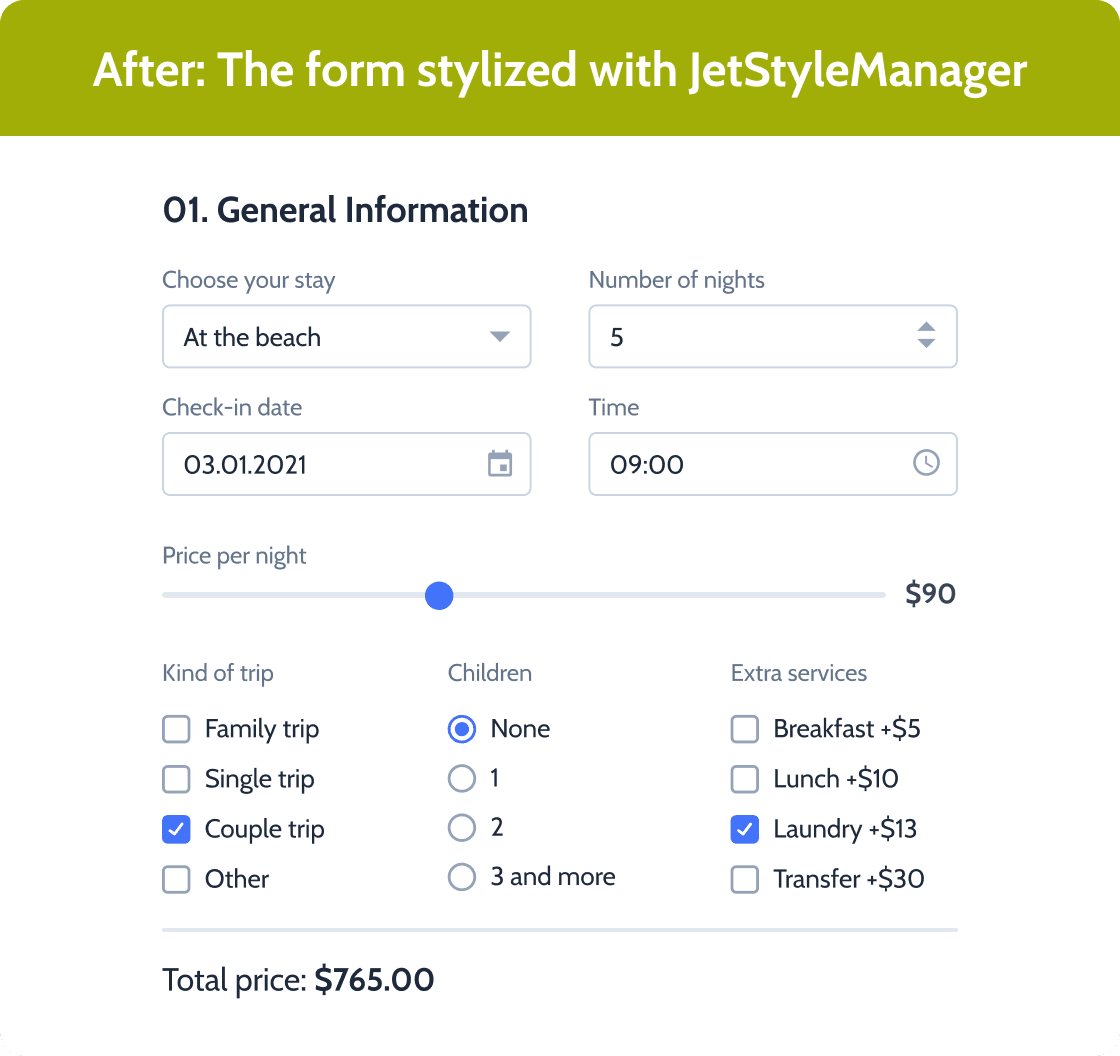
Task: Open the calendar picker for Check-in date
Action: pyautogui.click(x=500, y=463)
